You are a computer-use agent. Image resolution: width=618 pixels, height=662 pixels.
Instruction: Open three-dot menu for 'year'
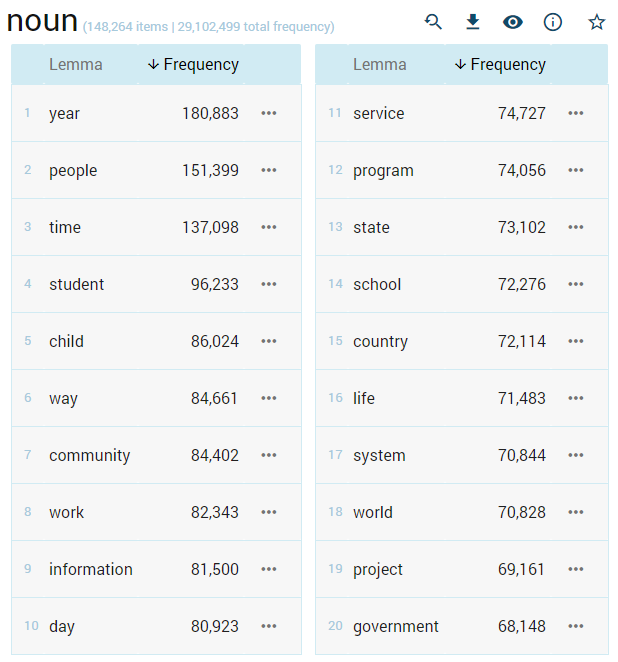[269, 114]
